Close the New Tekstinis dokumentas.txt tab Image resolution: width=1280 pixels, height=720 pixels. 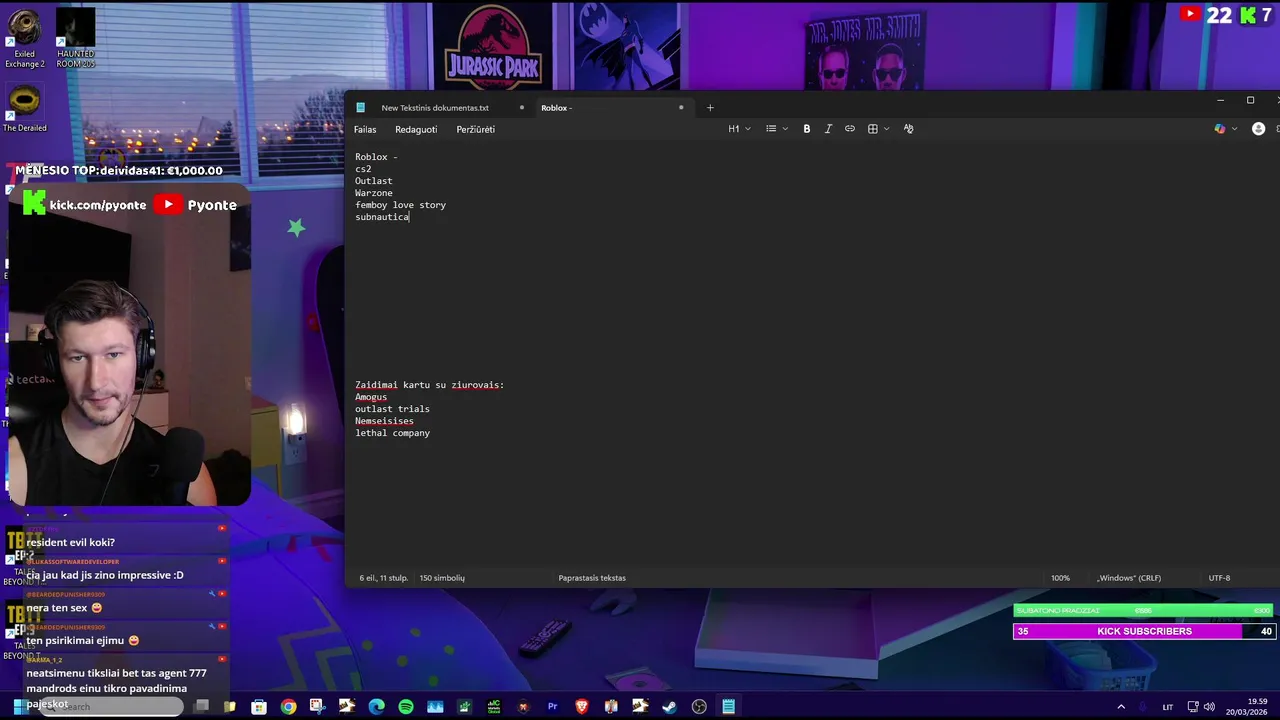pyautogui.click(x=521, y=108)
